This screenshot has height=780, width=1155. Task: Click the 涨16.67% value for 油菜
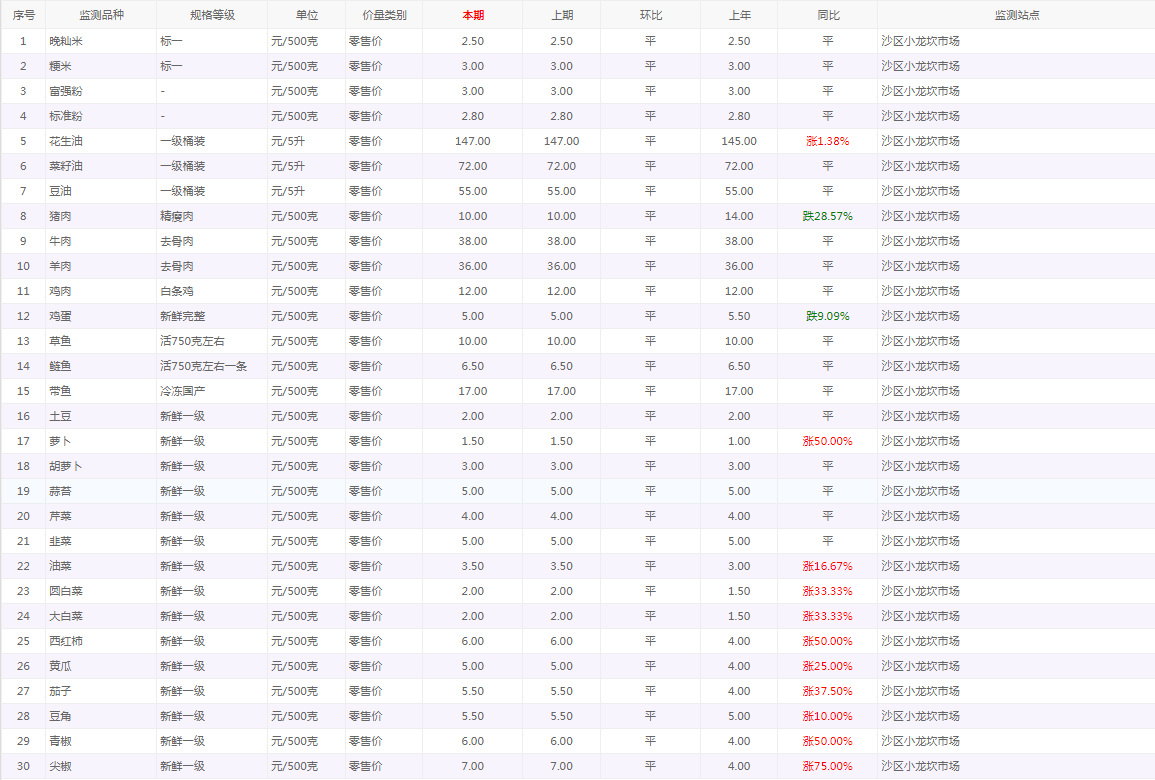click(x=827, y=566)
